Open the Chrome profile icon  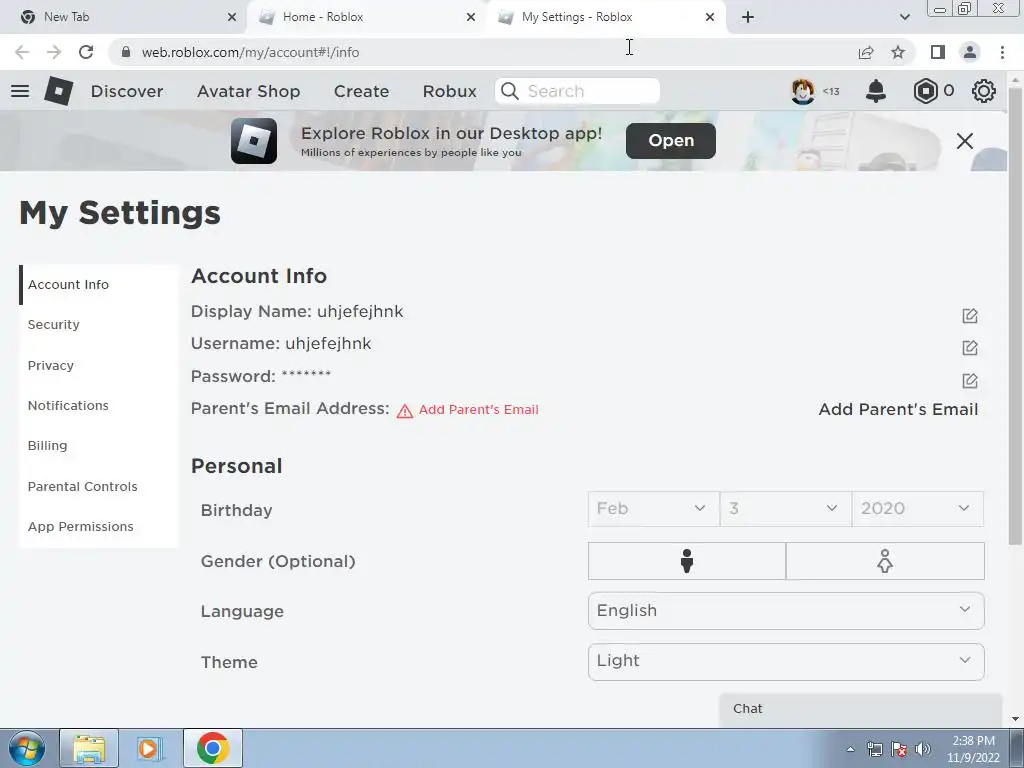pos(970,52)
